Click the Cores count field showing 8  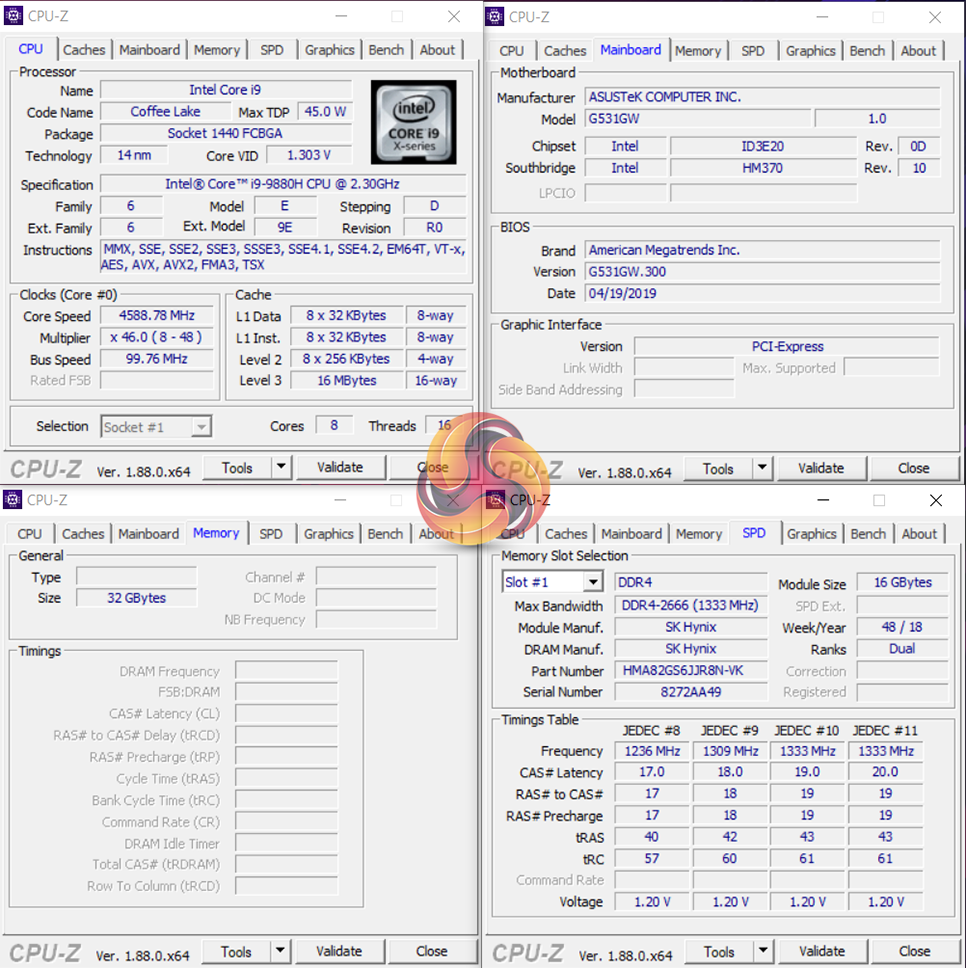(334, 425)
